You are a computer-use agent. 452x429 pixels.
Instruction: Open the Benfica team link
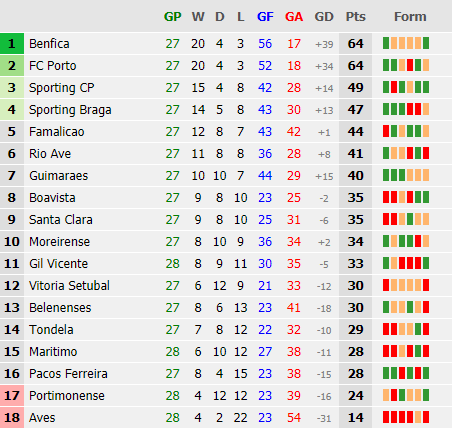point(49,44)
